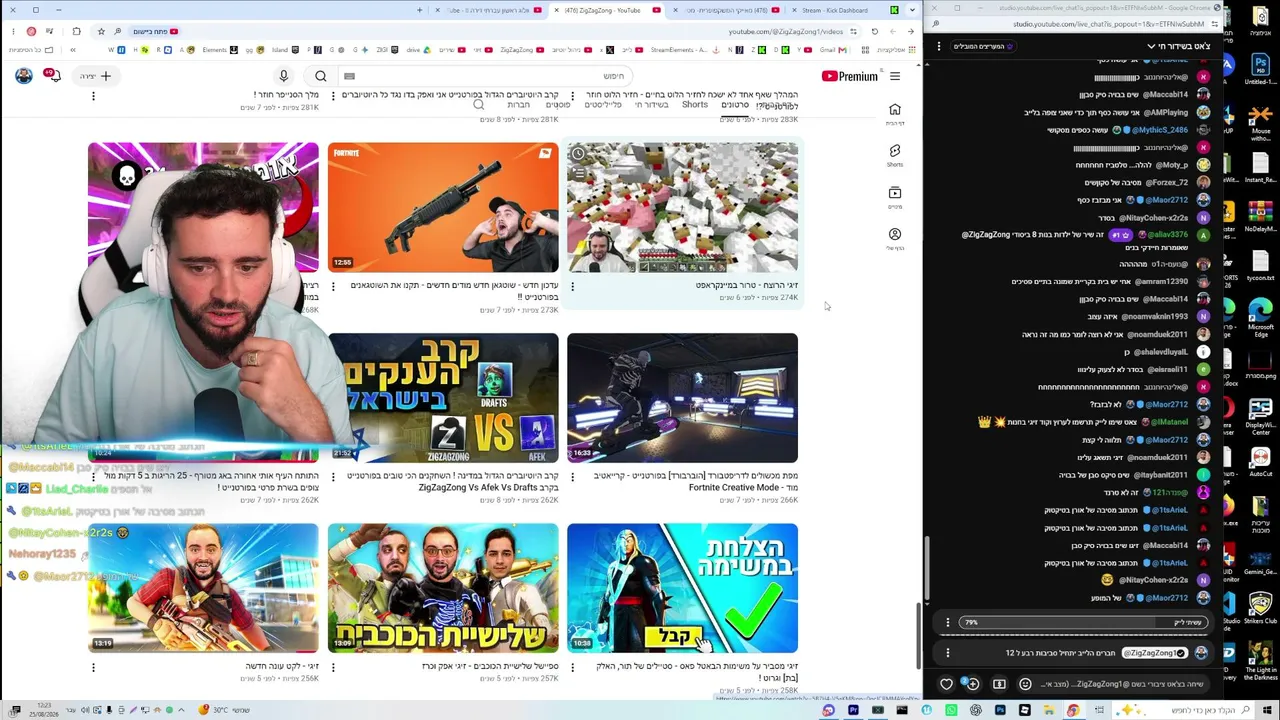This screenshot has height=720, width=1280.
Task: Open the emoji picker in live chat
Action: 1025,684
